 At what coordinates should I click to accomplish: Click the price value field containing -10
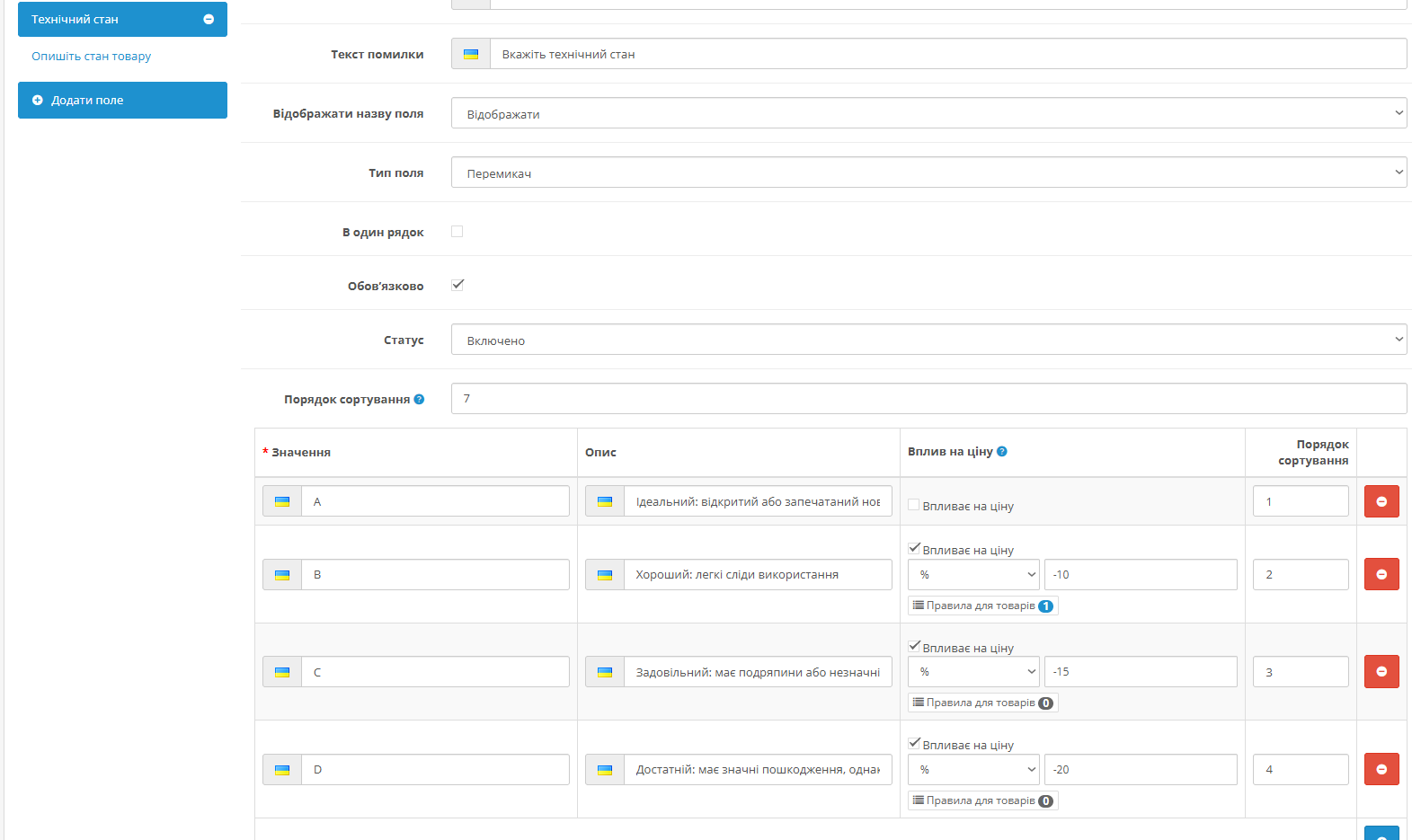click(x=1141, y=575)
